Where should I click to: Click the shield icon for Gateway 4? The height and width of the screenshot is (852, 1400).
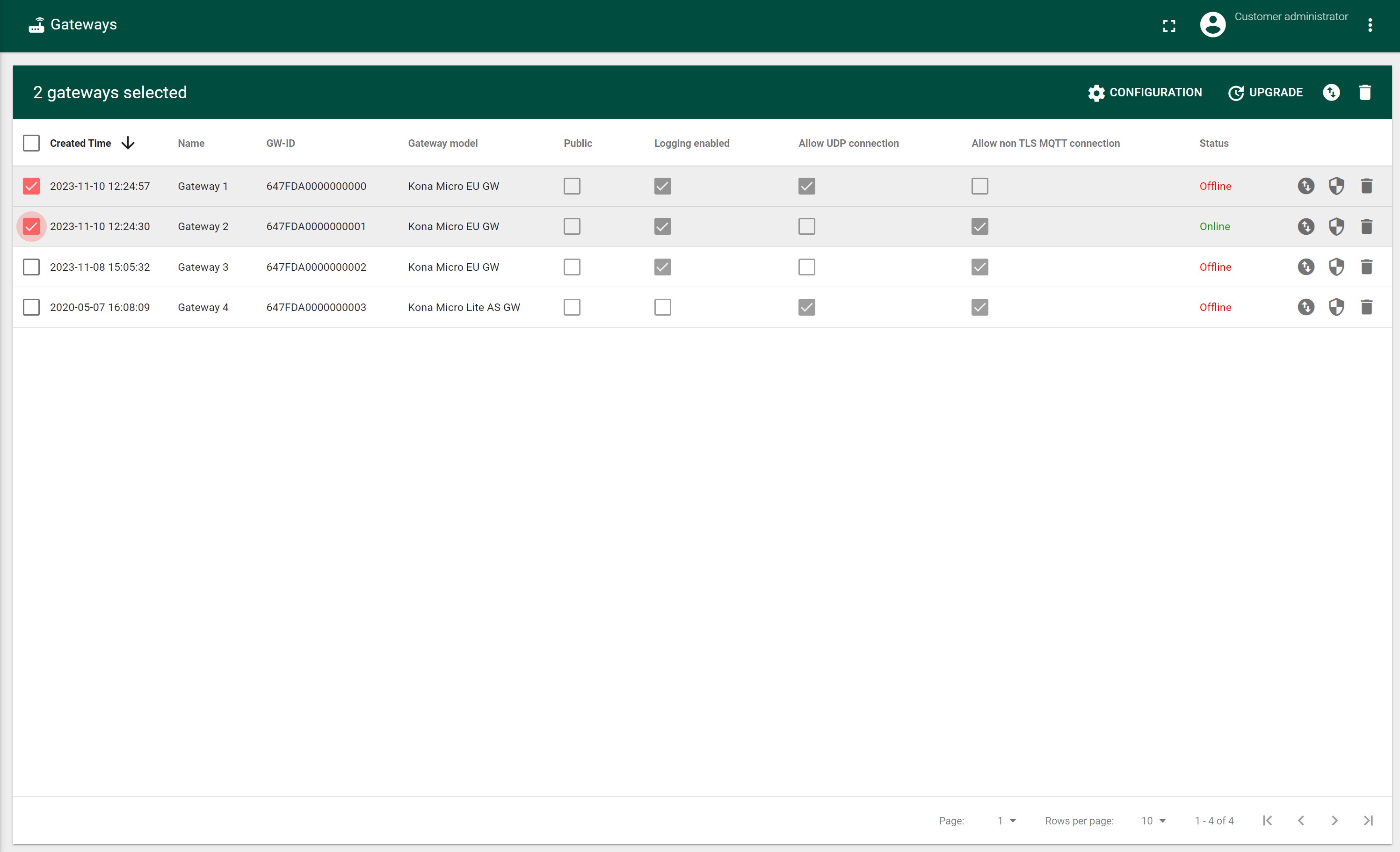[1337, 307]
